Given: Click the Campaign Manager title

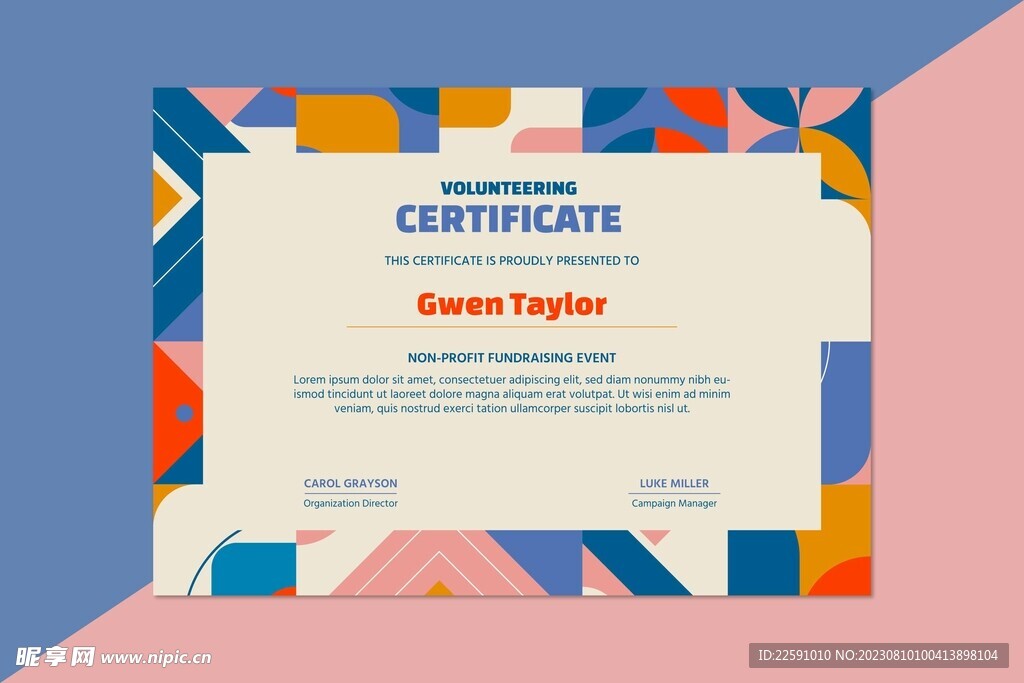Looking at the screenshot, I should coord(674,504).
